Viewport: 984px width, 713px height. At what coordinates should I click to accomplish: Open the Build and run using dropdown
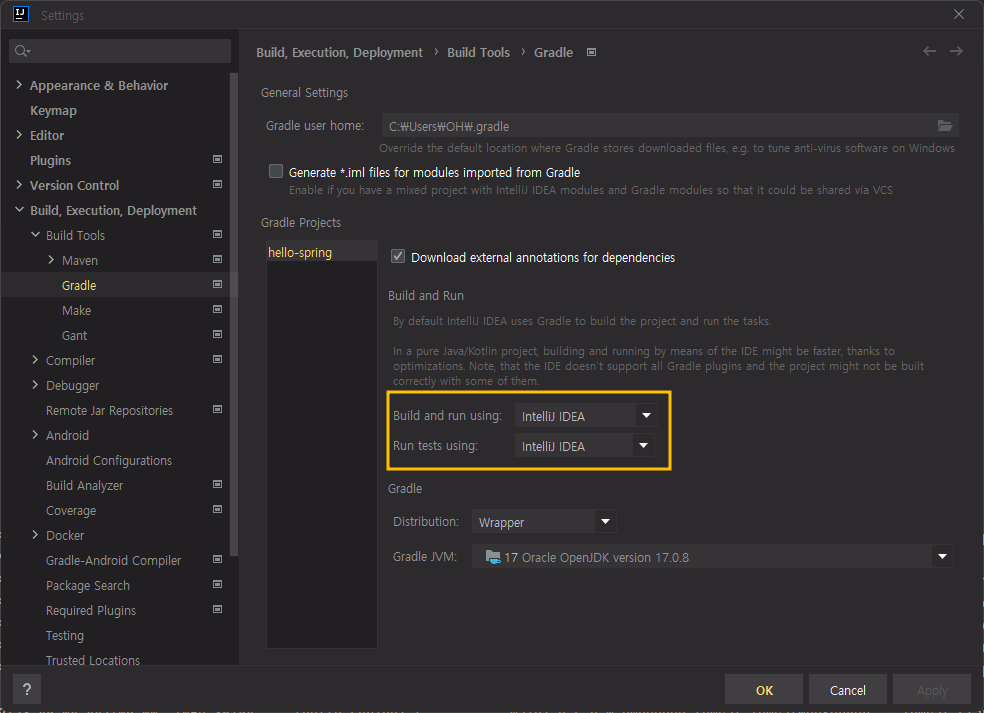click(586, 415)
